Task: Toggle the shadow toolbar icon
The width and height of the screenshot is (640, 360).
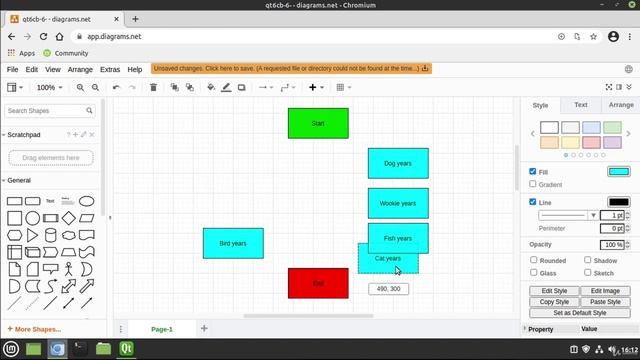Action: (242, 87)
